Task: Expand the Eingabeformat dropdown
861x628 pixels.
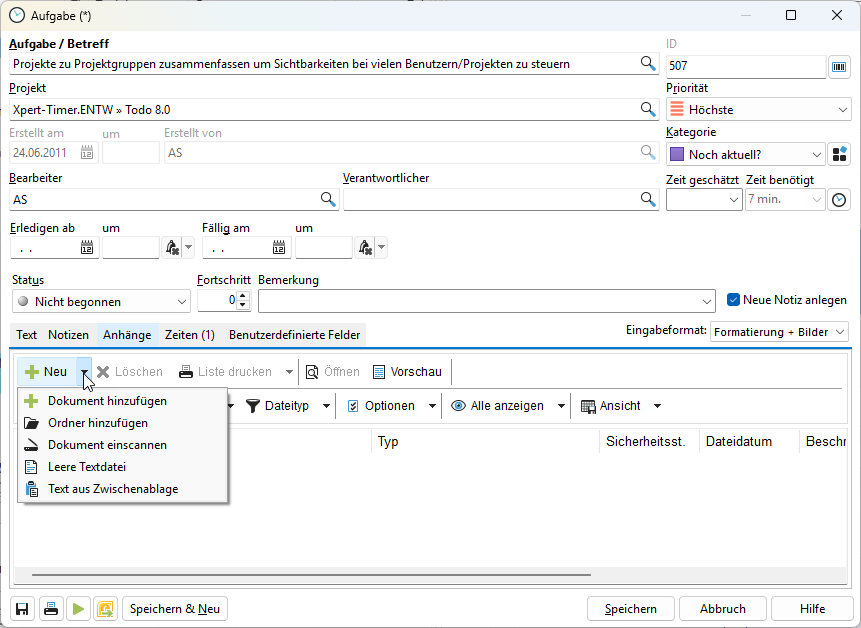Action: 839,332
